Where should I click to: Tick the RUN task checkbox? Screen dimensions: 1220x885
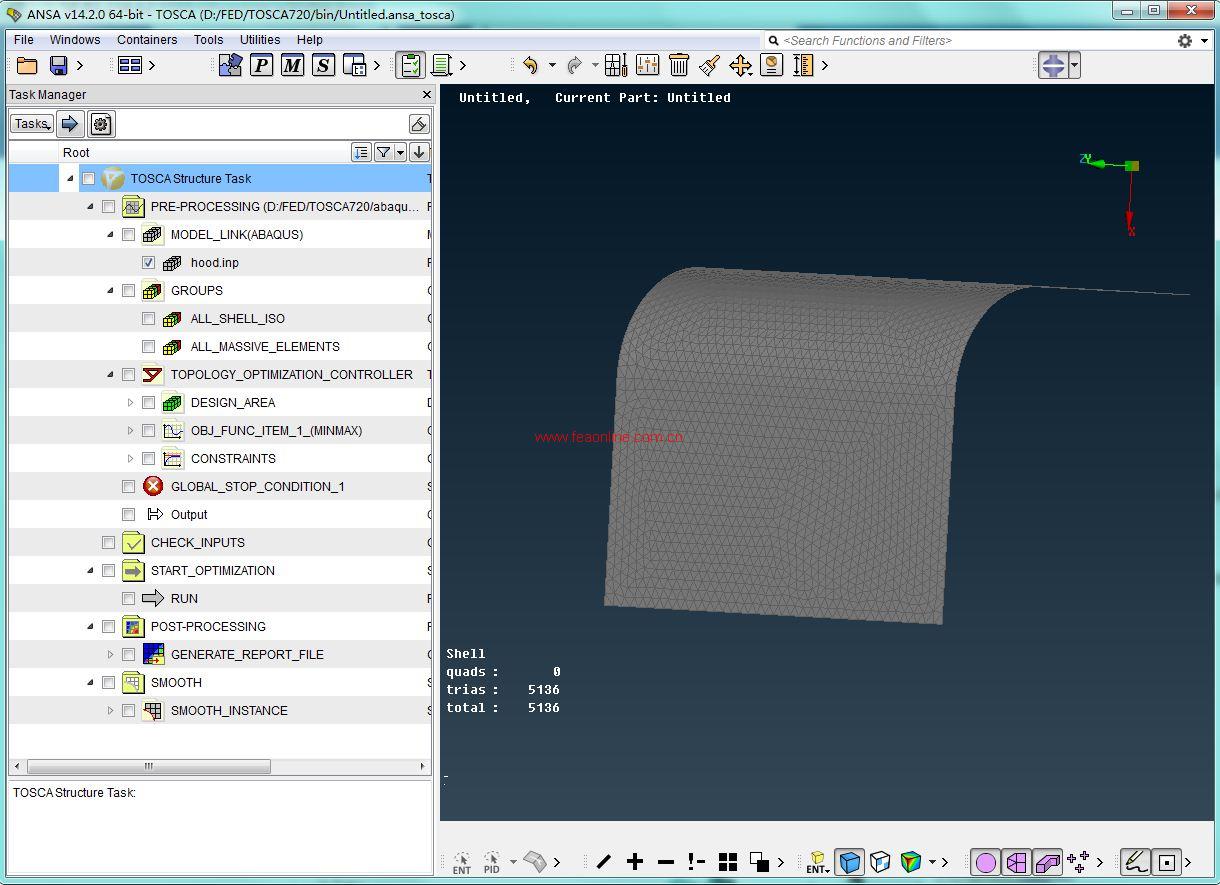(128, 599)
